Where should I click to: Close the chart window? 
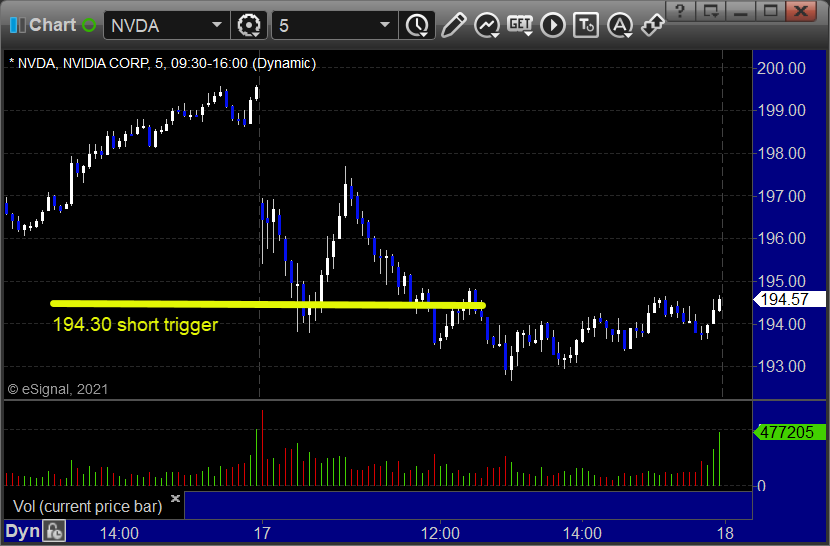tap(801, 11)
